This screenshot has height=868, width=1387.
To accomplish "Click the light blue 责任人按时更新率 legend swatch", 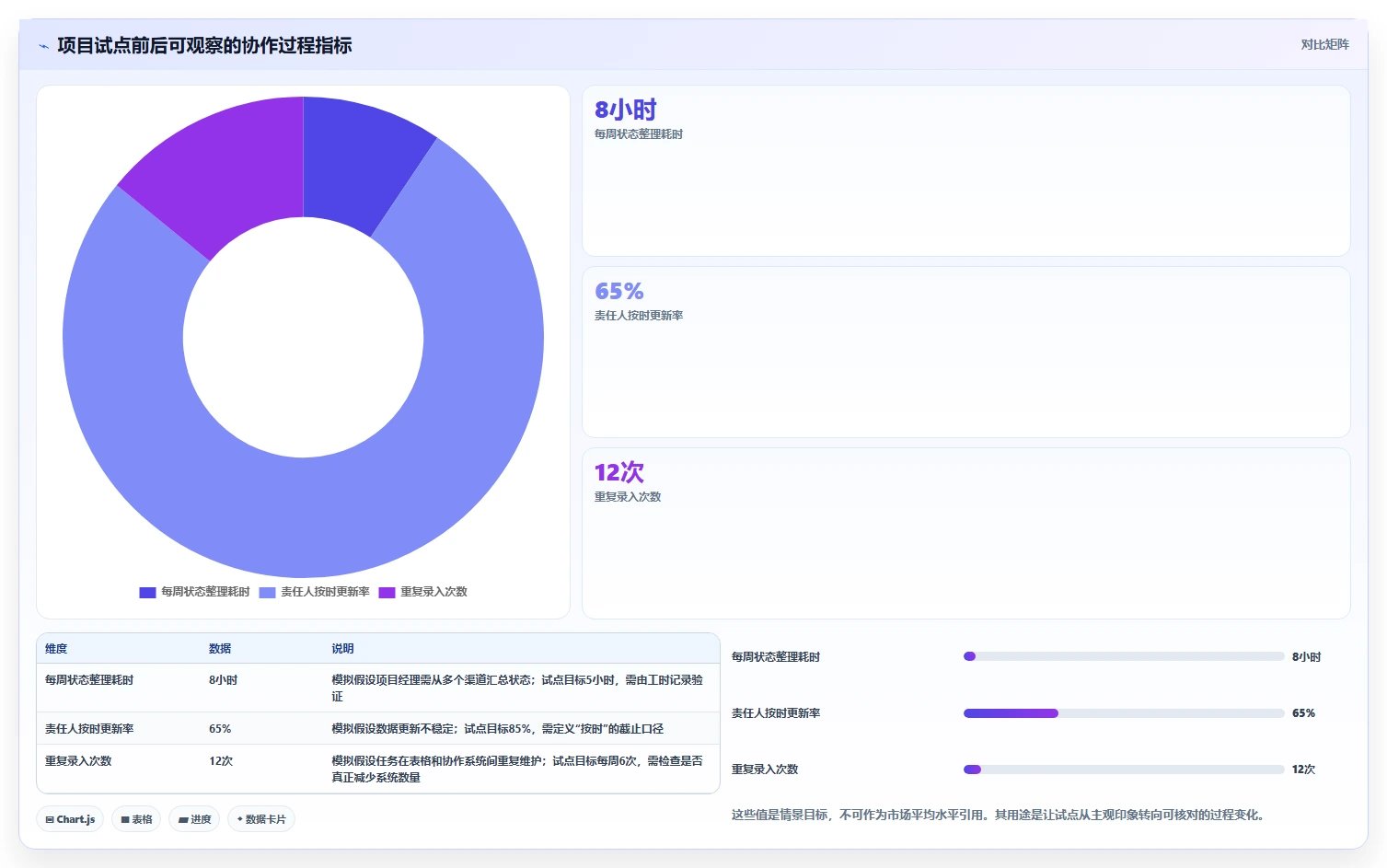I will coord(267,593).
